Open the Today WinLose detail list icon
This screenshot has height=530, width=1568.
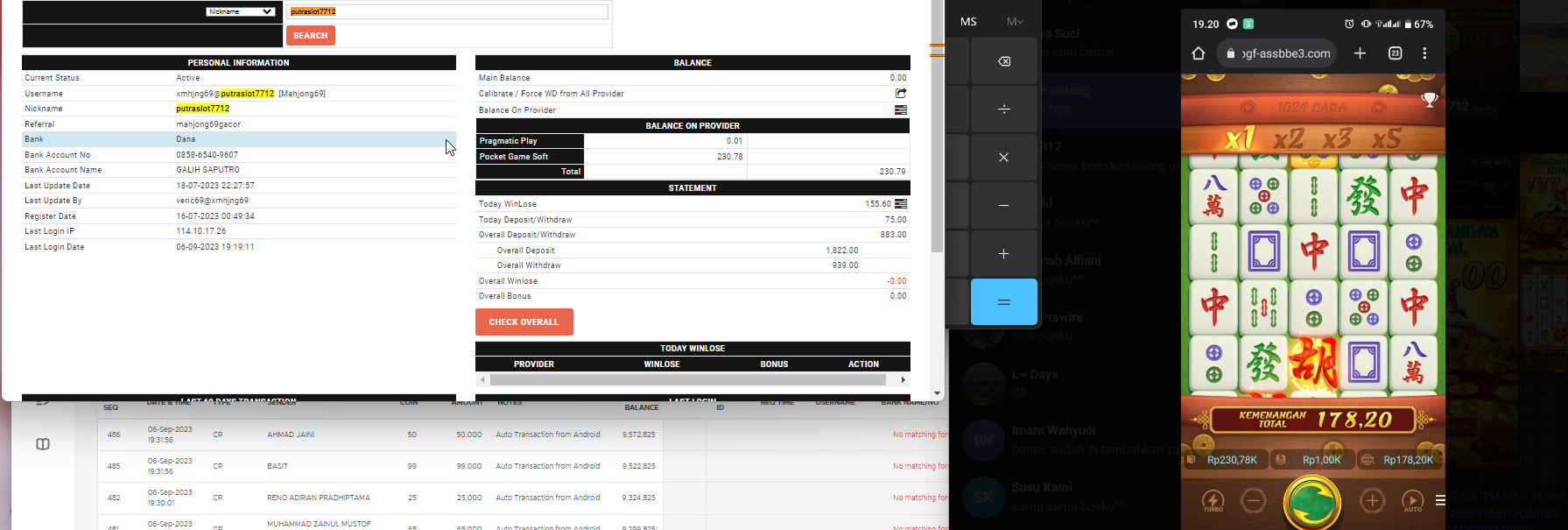click(x=901, y=204)
